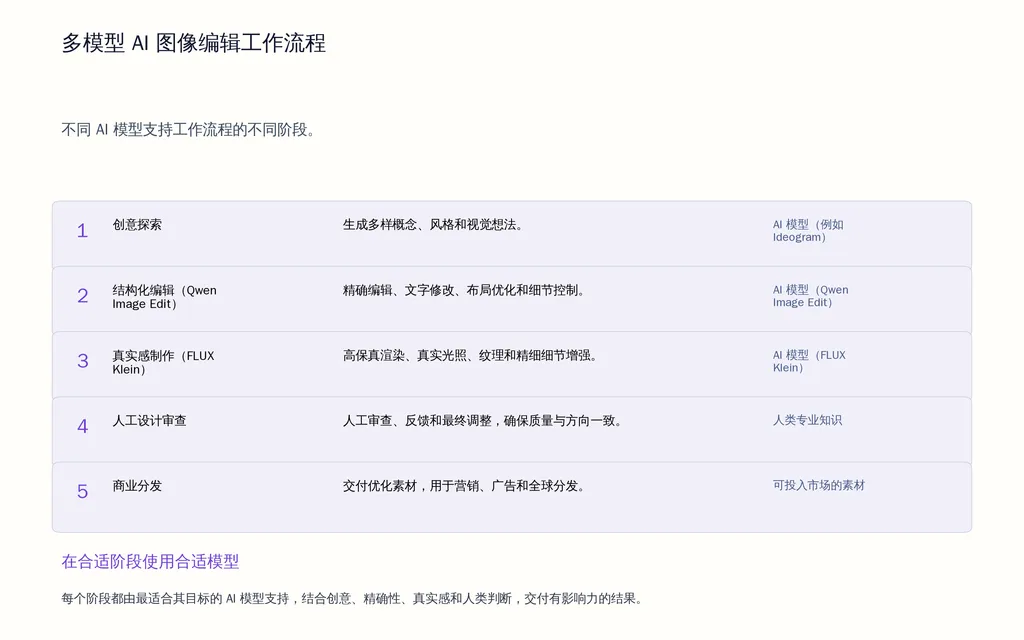Click description 生成多样概念、风格和视觉想法
The image size is (1024, 640).
coord(432,225)
